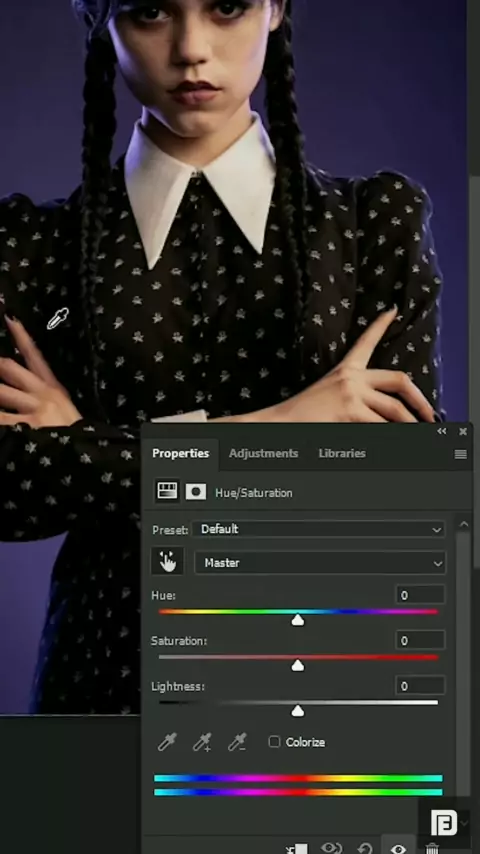The height and width of the screenshot is (854, 480).
Task: View the previous state of adjustment
Action: click(332, 848)
